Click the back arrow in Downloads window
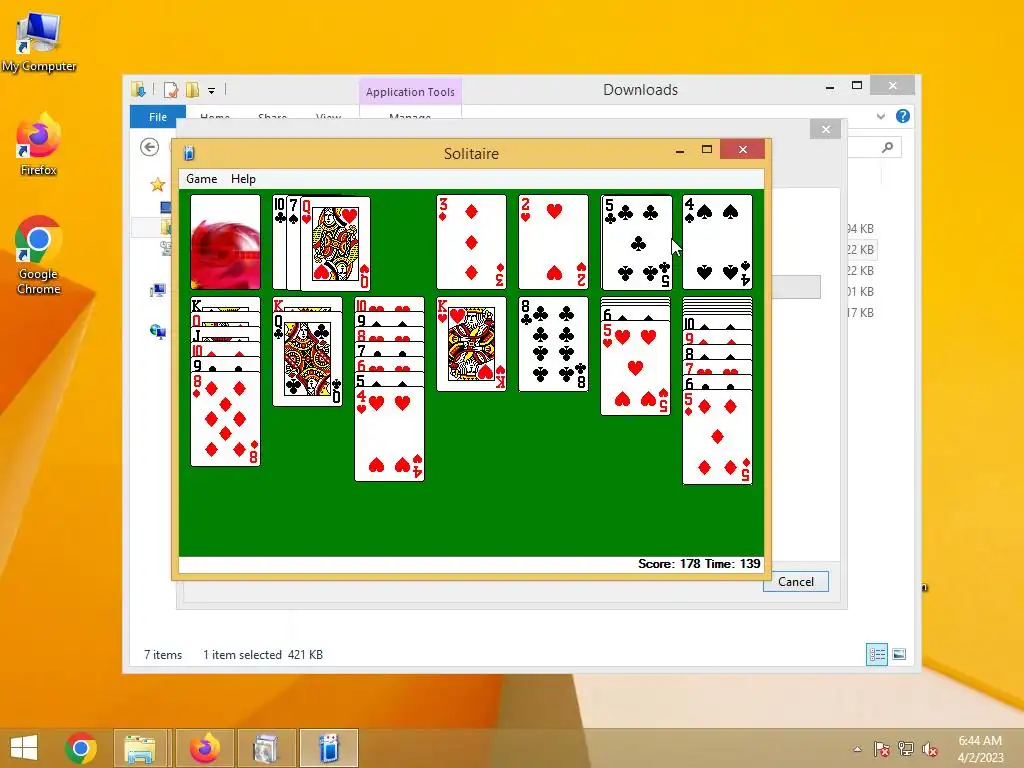This screenshot has height=768, width=1024. [150, 147]
